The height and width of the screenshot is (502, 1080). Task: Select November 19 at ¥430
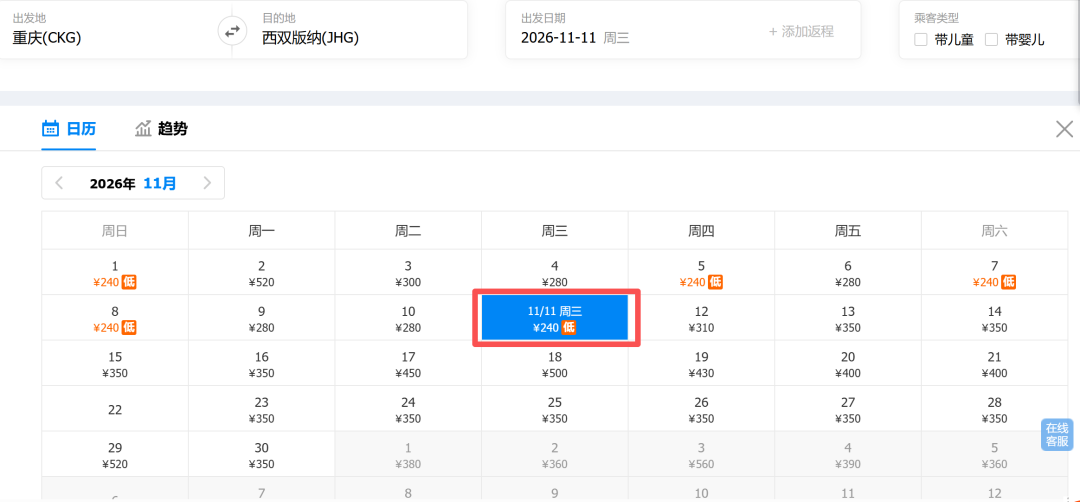(x=701, y=364)
